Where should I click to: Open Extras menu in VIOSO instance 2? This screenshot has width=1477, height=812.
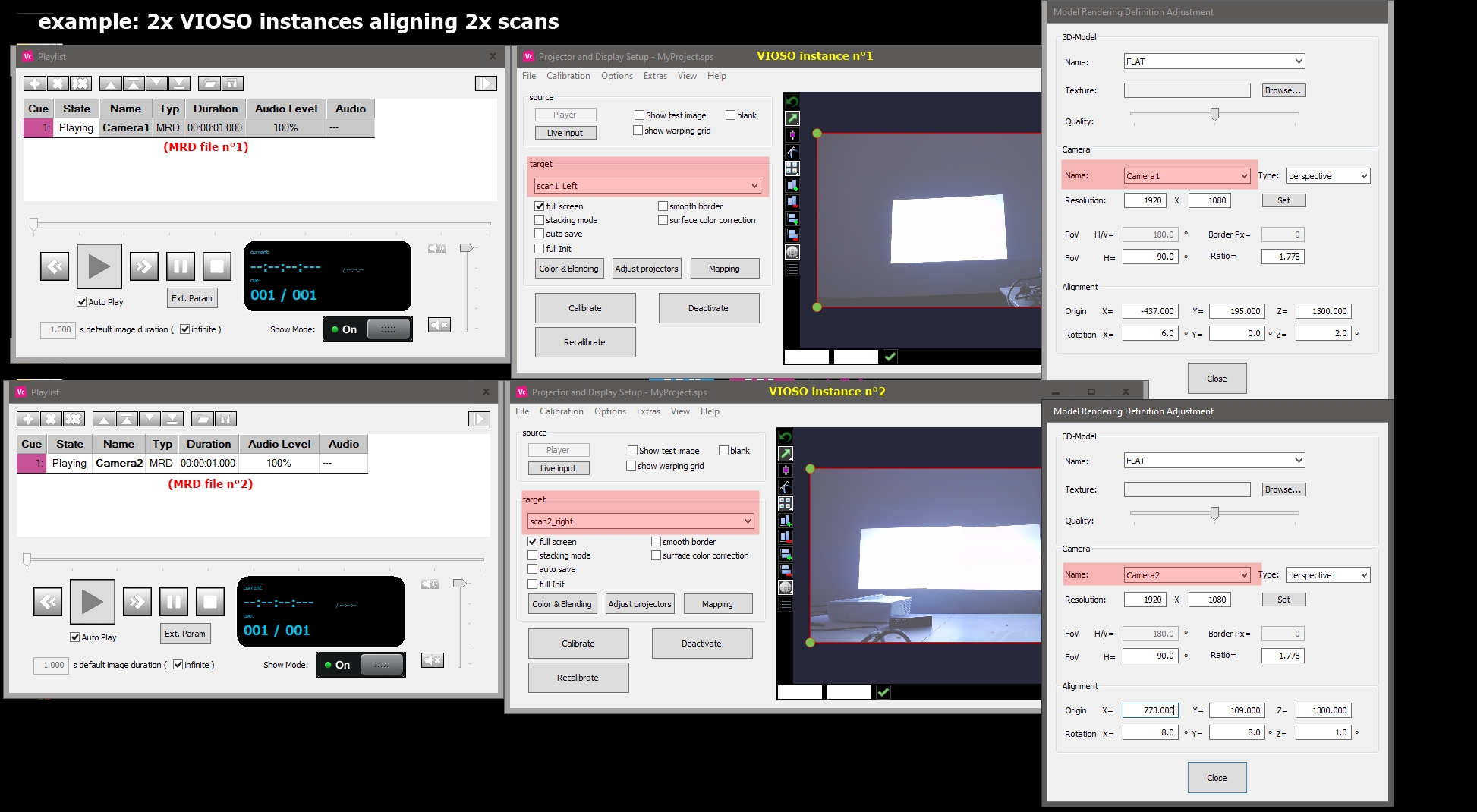[648, 411]
